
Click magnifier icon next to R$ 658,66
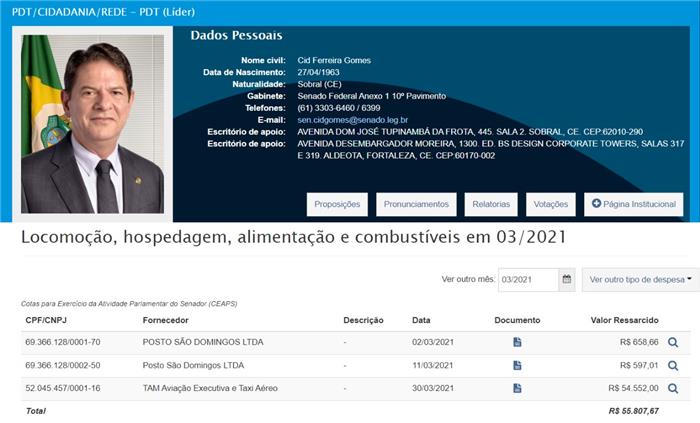673,343
